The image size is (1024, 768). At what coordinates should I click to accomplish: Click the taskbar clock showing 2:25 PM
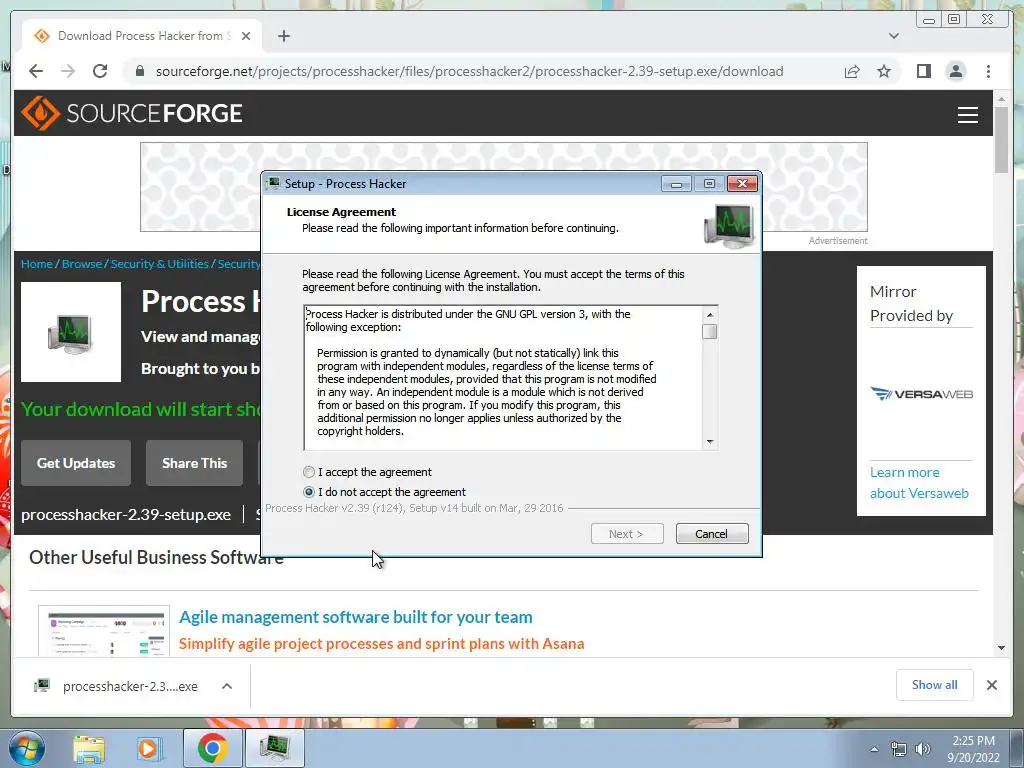pos(973,749)
